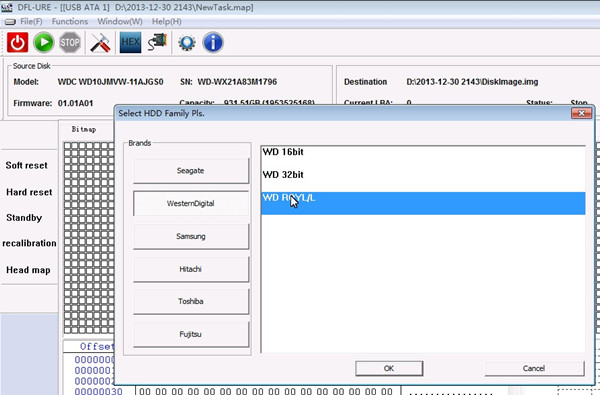Choose the highlighted WD ROYL/L entry
The height and width of the screenshot is (395, 600).
423,203
